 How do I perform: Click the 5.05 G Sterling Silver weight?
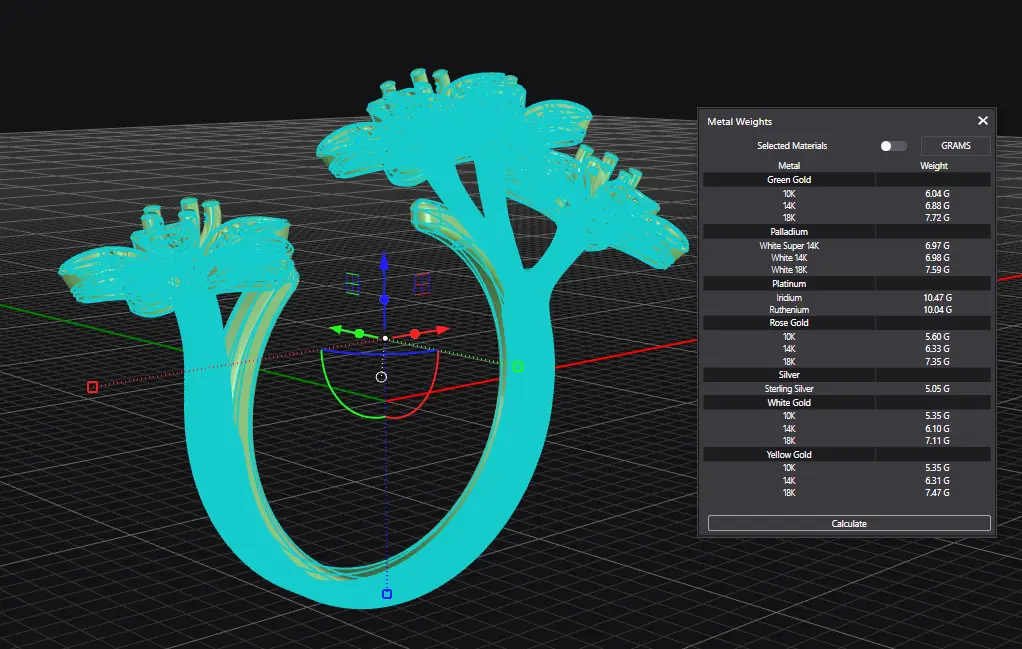937,388
